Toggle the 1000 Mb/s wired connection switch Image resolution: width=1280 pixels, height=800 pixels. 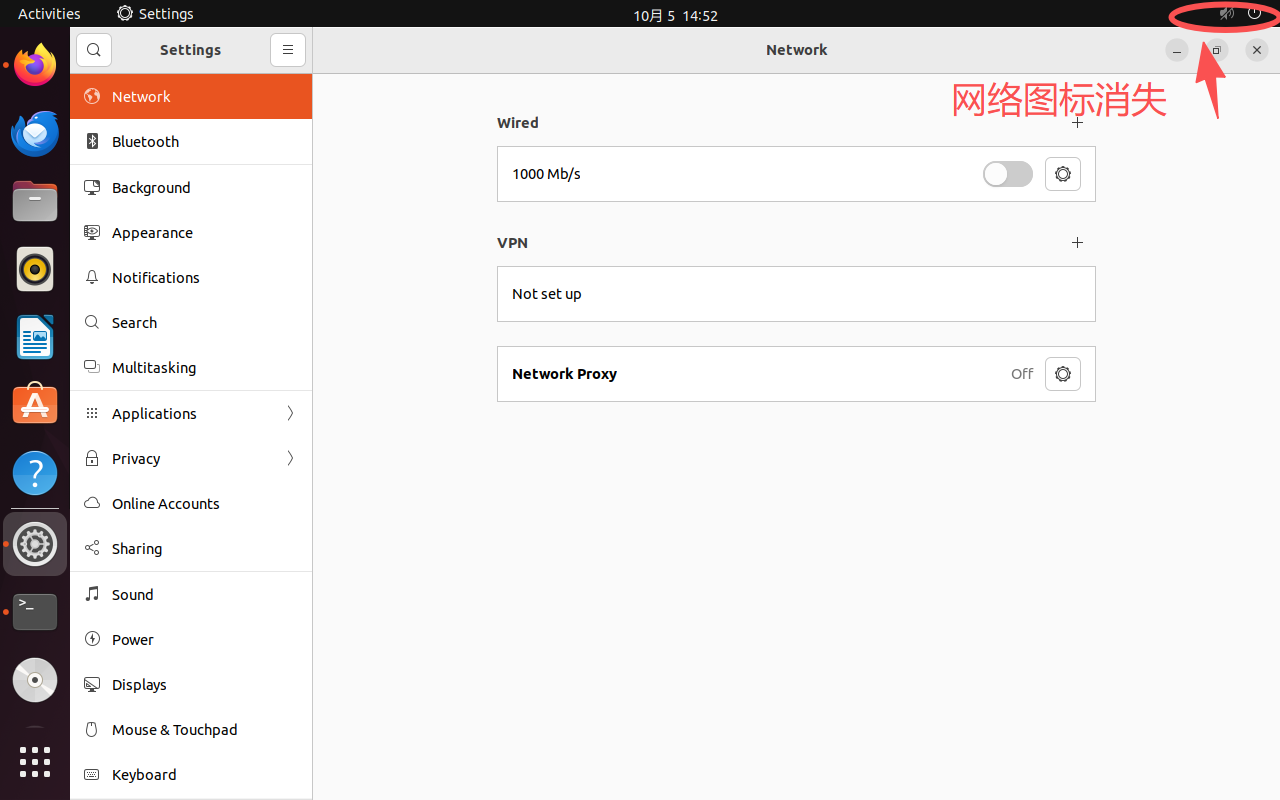point(1008,174)
